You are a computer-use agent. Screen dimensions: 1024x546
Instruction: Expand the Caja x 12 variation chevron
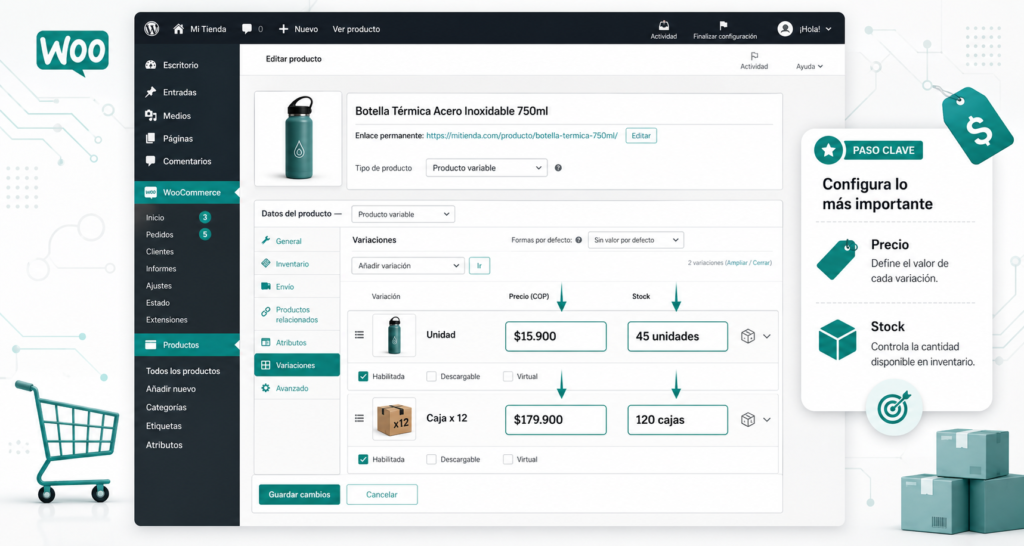767,420
